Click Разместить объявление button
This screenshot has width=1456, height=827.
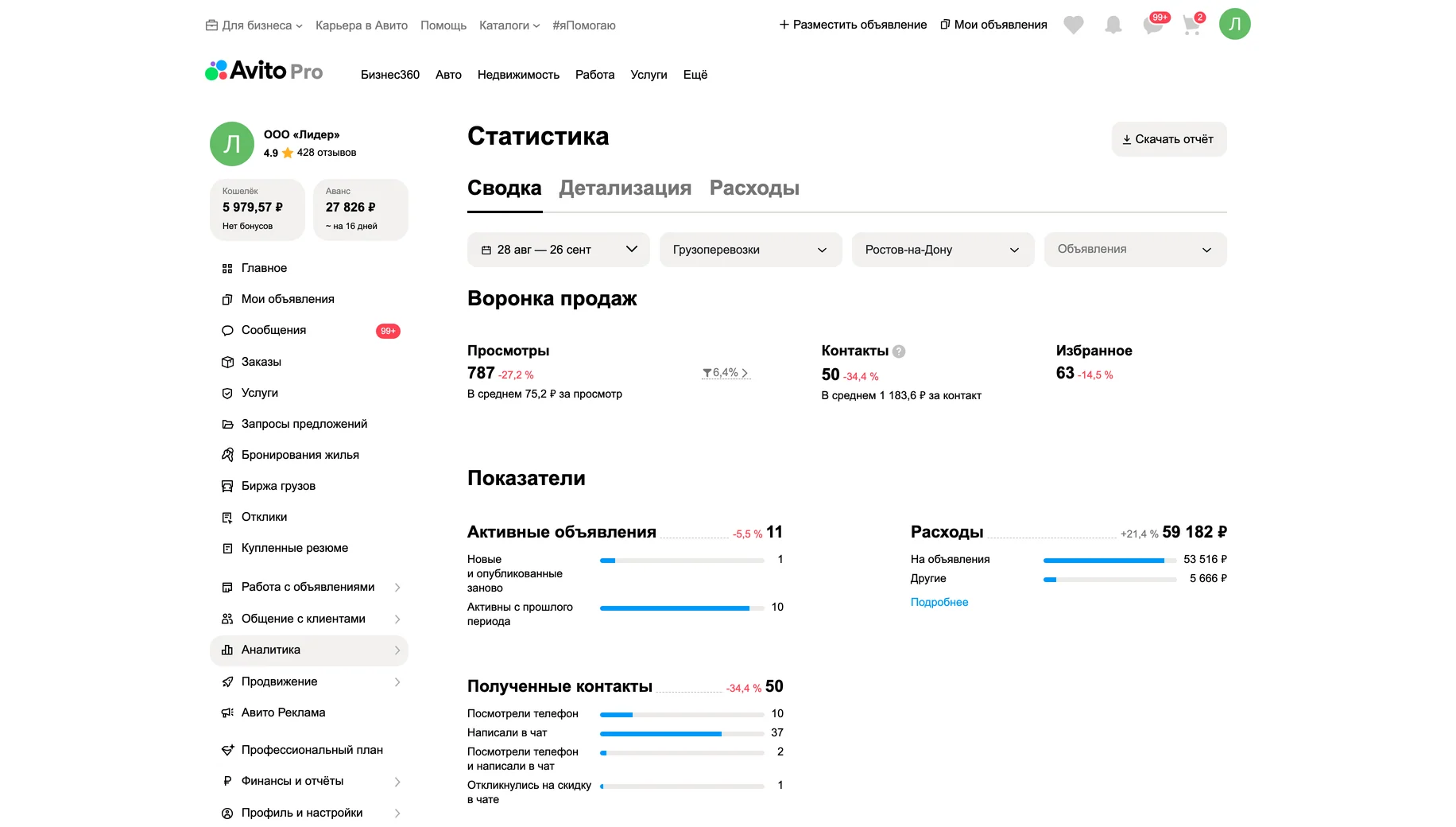pos(853,25)
